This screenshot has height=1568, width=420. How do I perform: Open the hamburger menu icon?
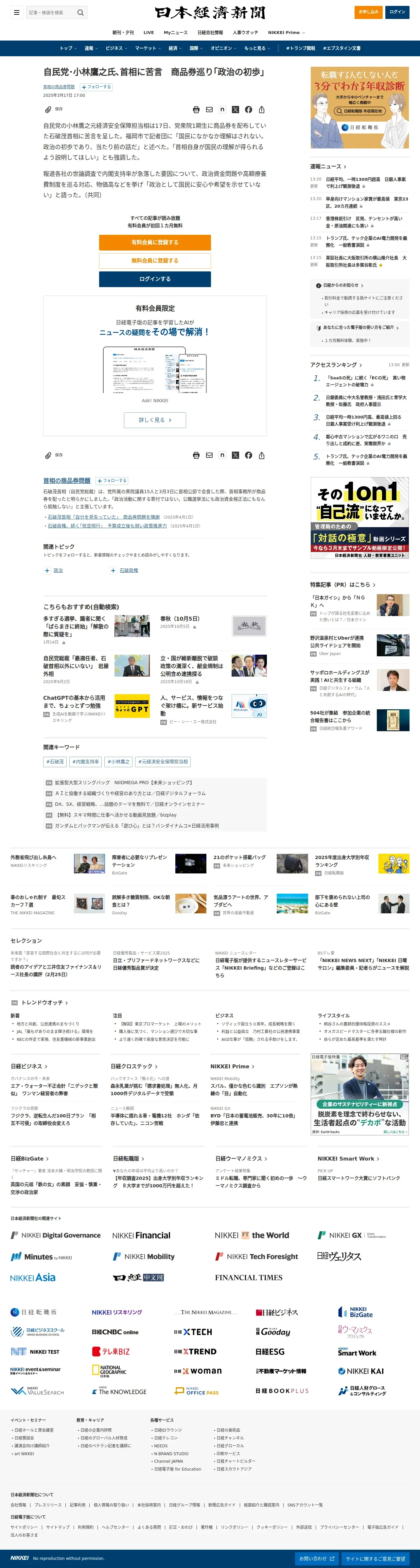click(x=16, y=12)
